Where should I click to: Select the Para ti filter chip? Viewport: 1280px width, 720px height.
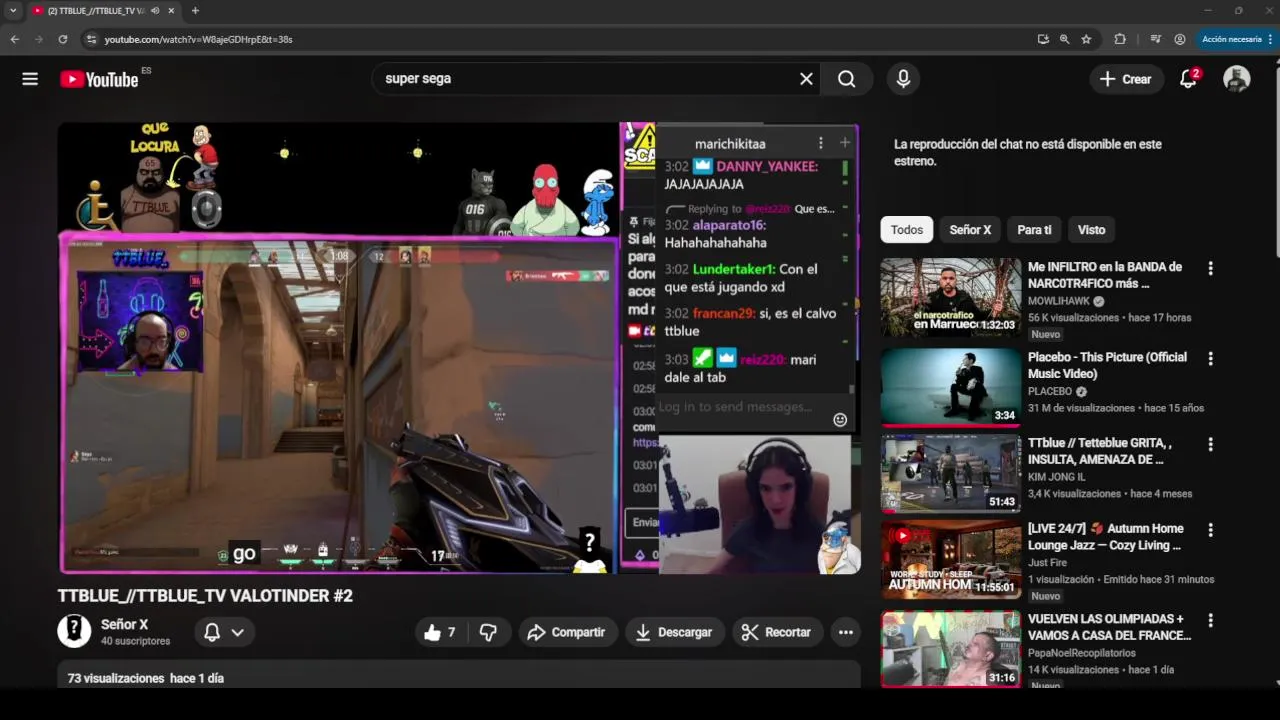pos(1034,230)
